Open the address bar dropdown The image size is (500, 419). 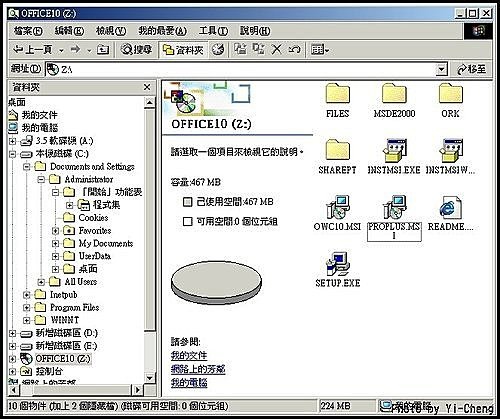pyautogui.click(x=441, y=69)
